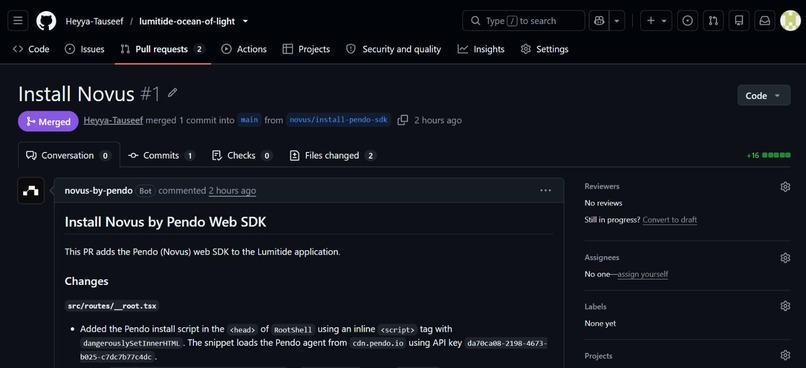Open the Pull requests tab

pyautogui.click(x=162, y=49)
